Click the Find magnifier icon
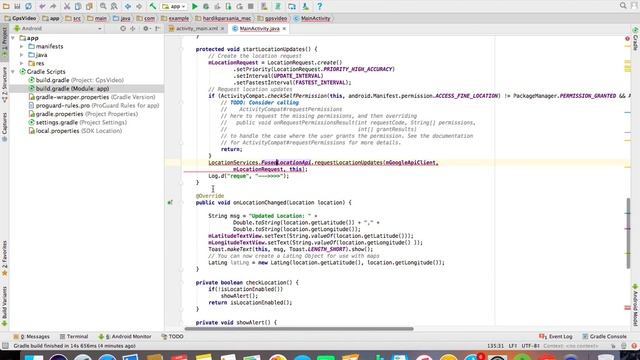The height and width of the screenshot is (360, 640). (103, 6)
